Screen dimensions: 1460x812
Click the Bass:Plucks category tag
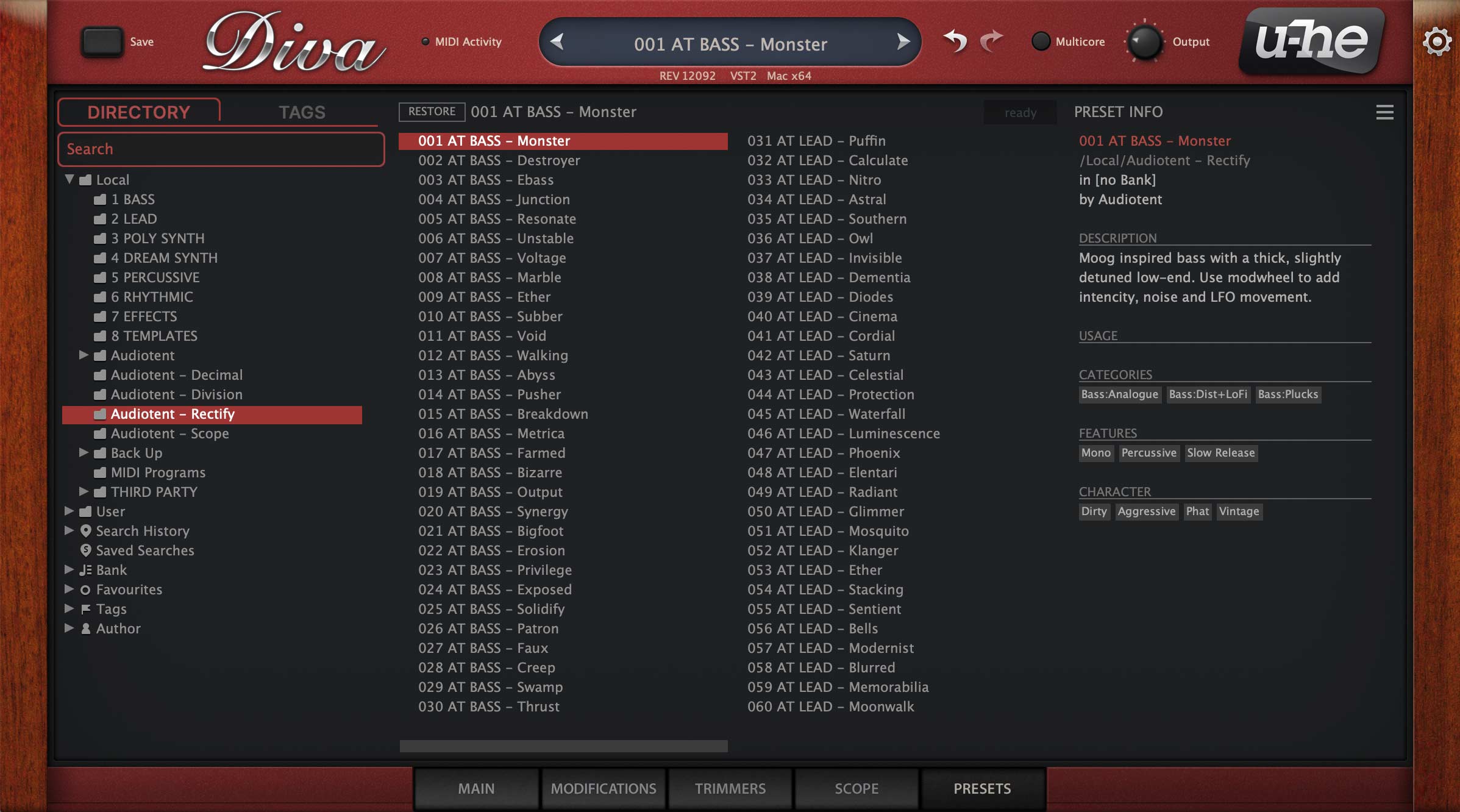(1287, 394)
